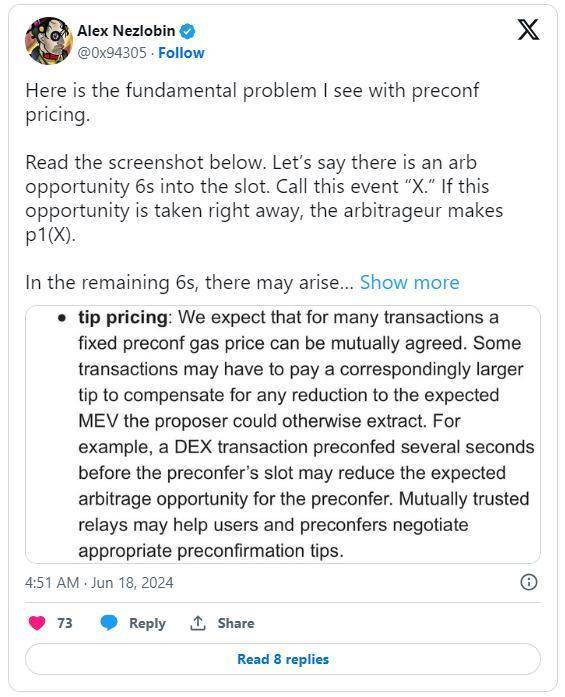Select the Reply label
Image resolution: width=565 pixels, height=697 pixels.
tap(147, 623)
